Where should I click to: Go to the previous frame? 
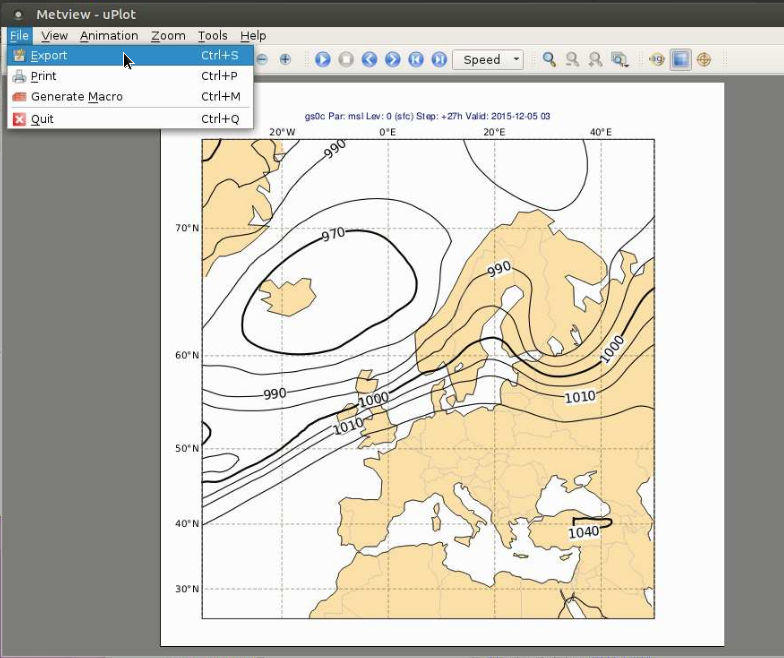(x=369, y=60)
